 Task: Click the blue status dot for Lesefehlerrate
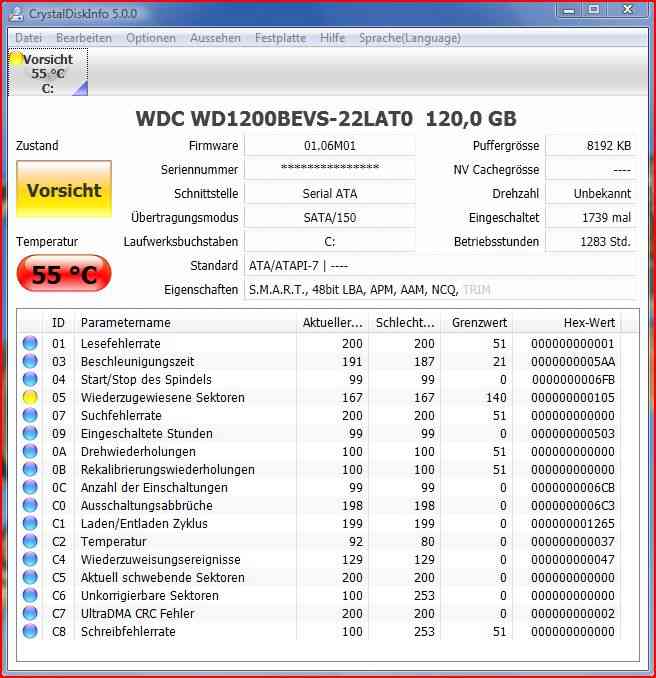point(30,343)
